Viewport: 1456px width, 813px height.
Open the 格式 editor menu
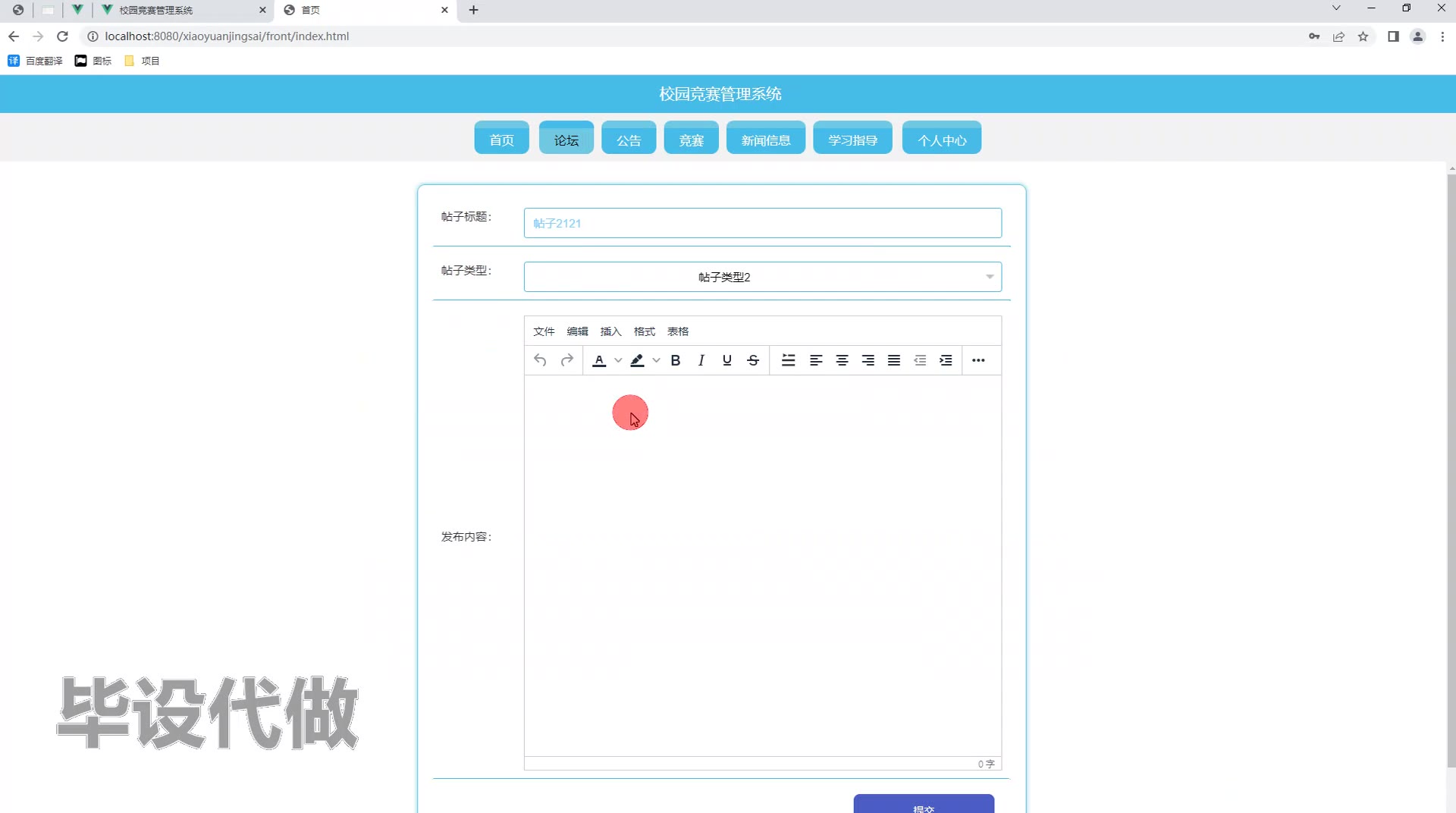645,331
